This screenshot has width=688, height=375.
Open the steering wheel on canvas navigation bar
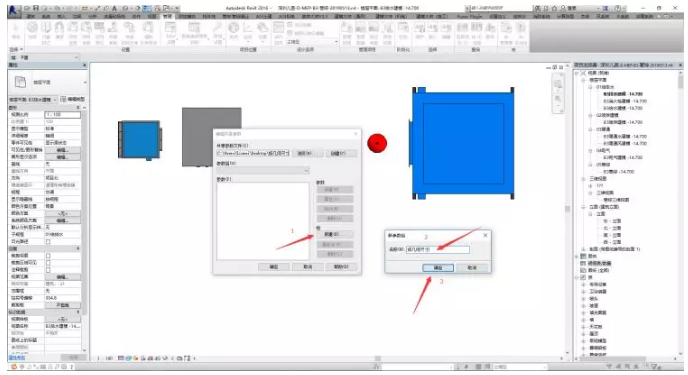[558, 84]
